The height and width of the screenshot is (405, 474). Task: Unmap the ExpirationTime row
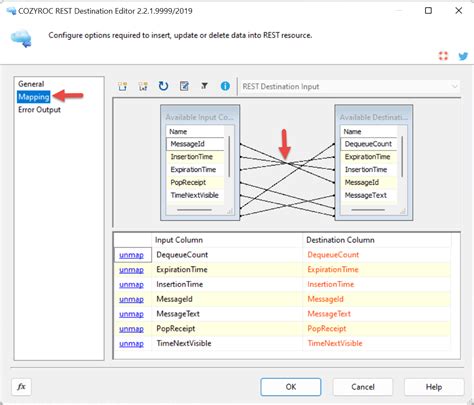[131, 270]
